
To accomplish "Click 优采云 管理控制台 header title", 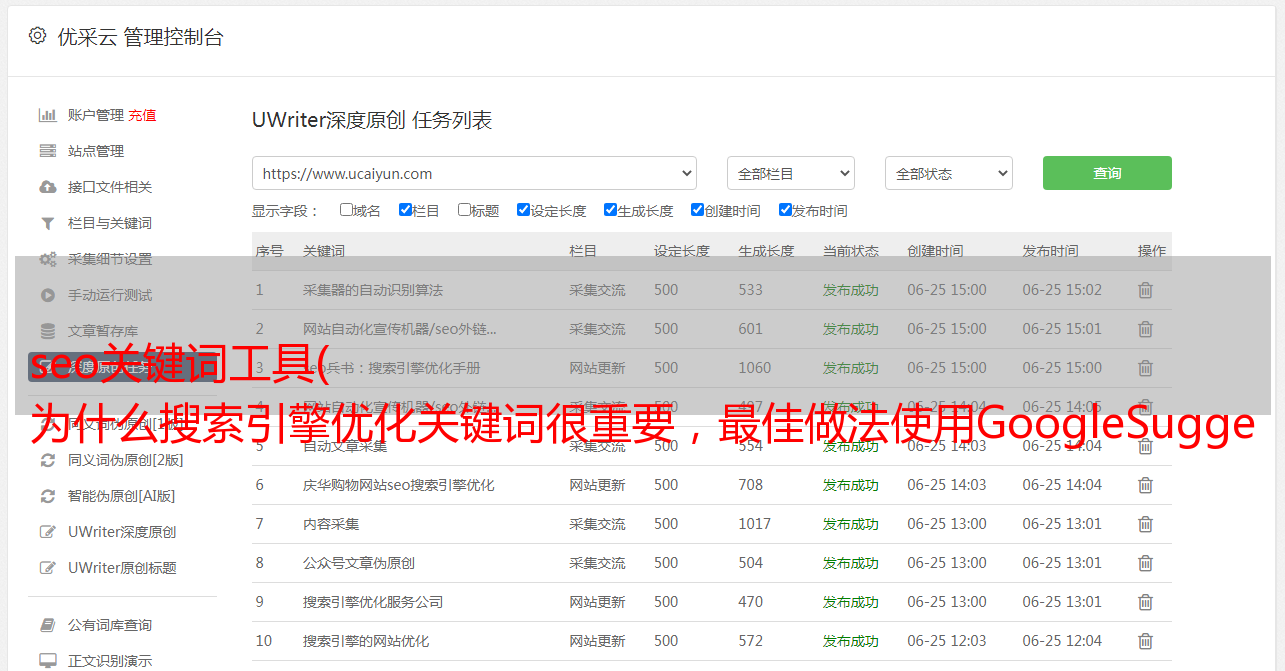I will point(140,37).
